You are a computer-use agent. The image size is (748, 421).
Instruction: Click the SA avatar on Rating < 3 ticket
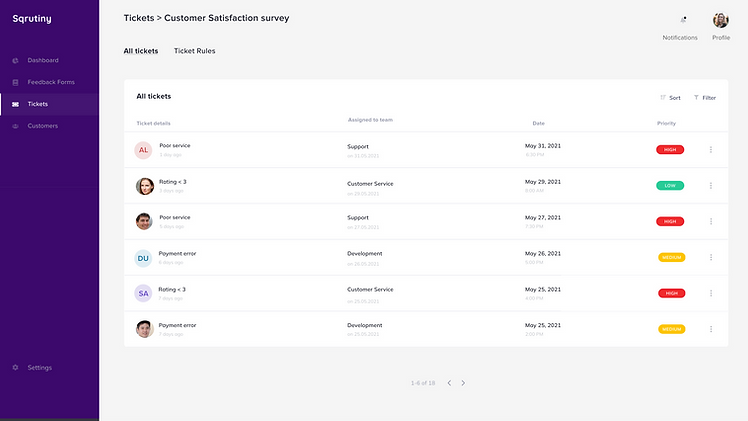click(143, 293)
